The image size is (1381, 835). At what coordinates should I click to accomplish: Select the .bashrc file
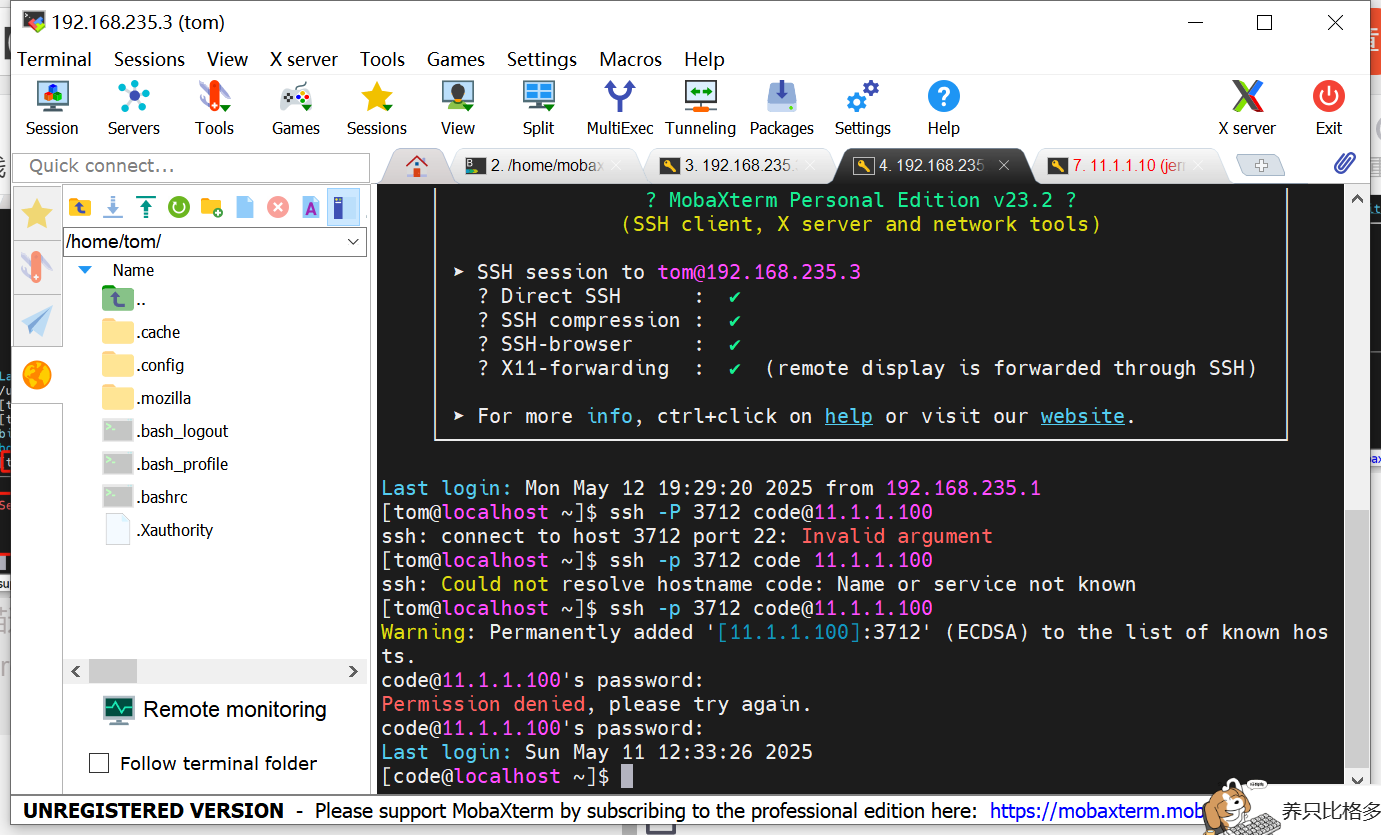click(x=145, y=497)
